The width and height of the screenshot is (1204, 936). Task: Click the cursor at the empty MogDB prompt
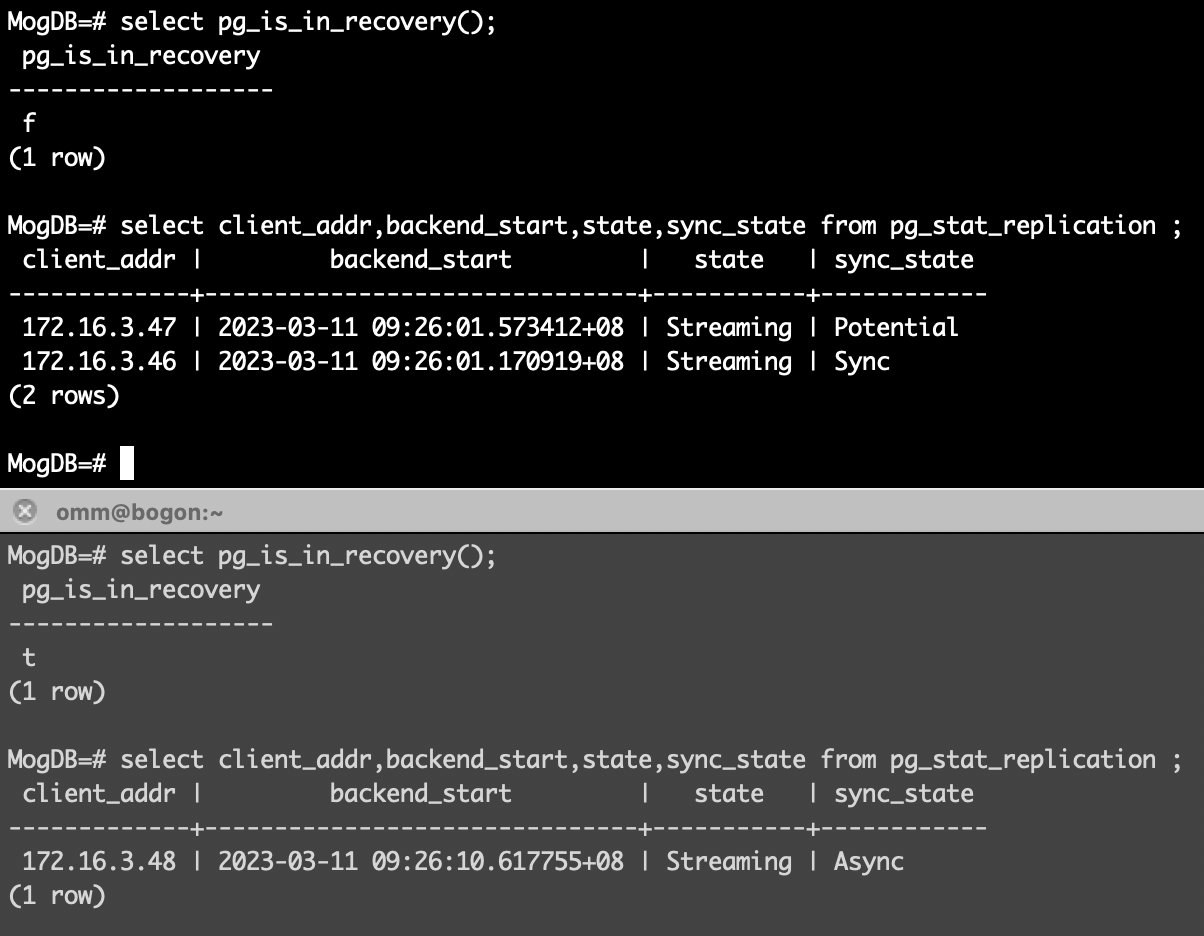[126, 464]
